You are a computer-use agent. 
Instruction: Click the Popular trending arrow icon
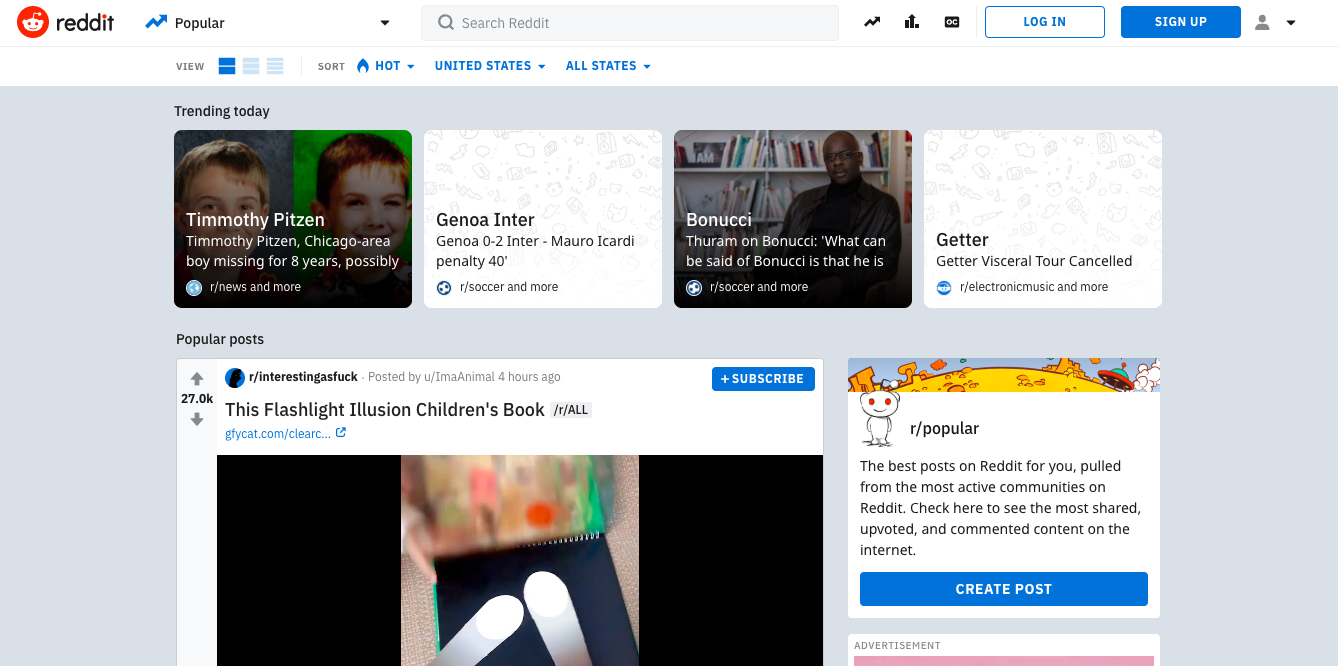click(156, 22)
